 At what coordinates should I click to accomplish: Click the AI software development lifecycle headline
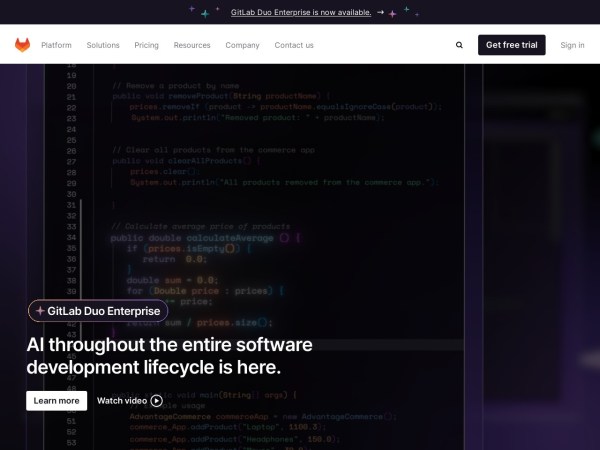tap(170, 356)
